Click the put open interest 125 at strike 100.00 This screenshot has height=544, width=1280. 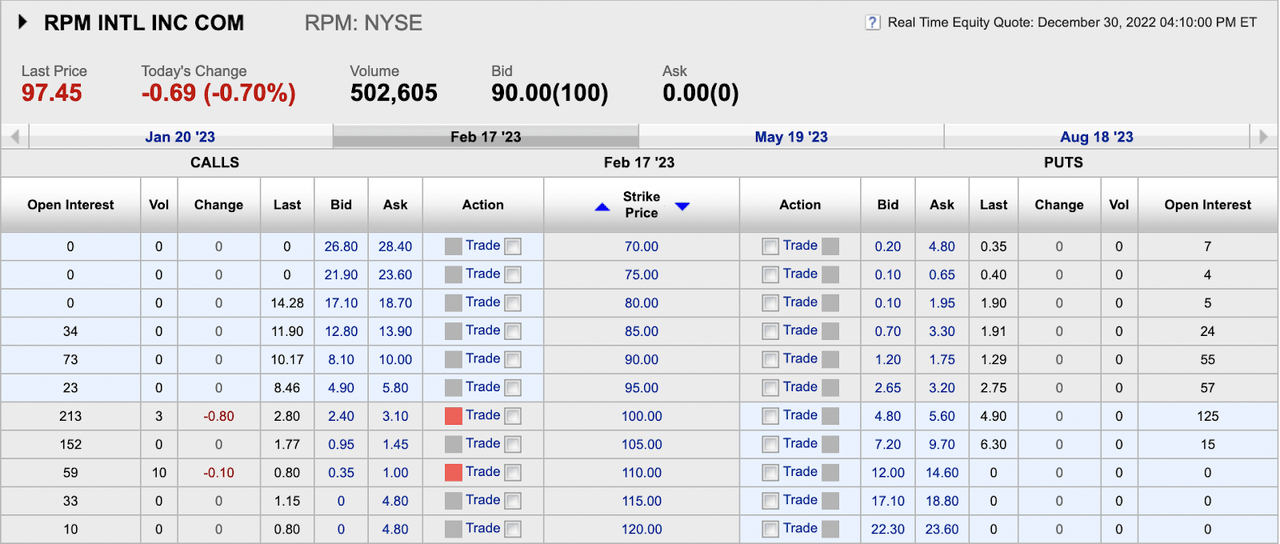point(1208,416)
